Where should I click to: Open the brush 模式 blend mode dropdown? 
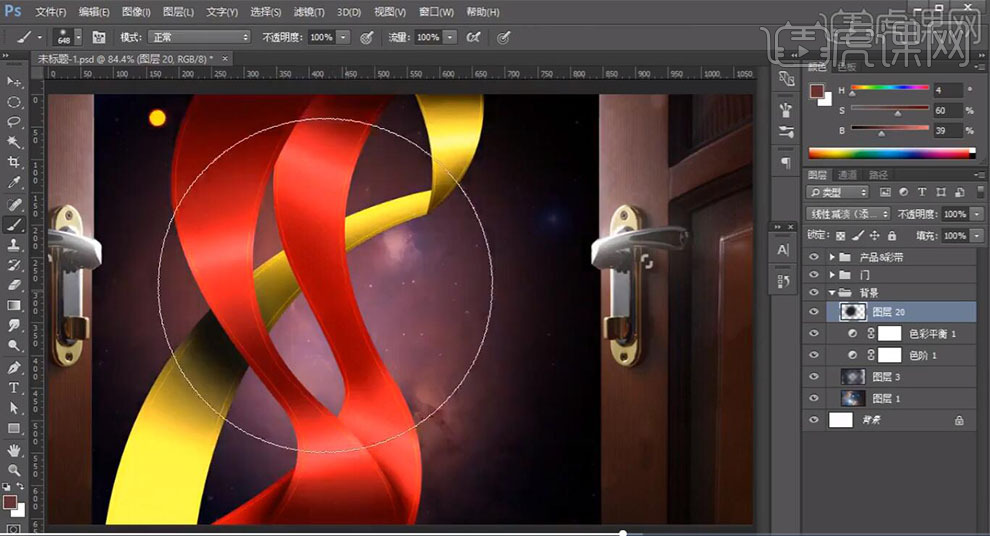[x=199, y=37]
